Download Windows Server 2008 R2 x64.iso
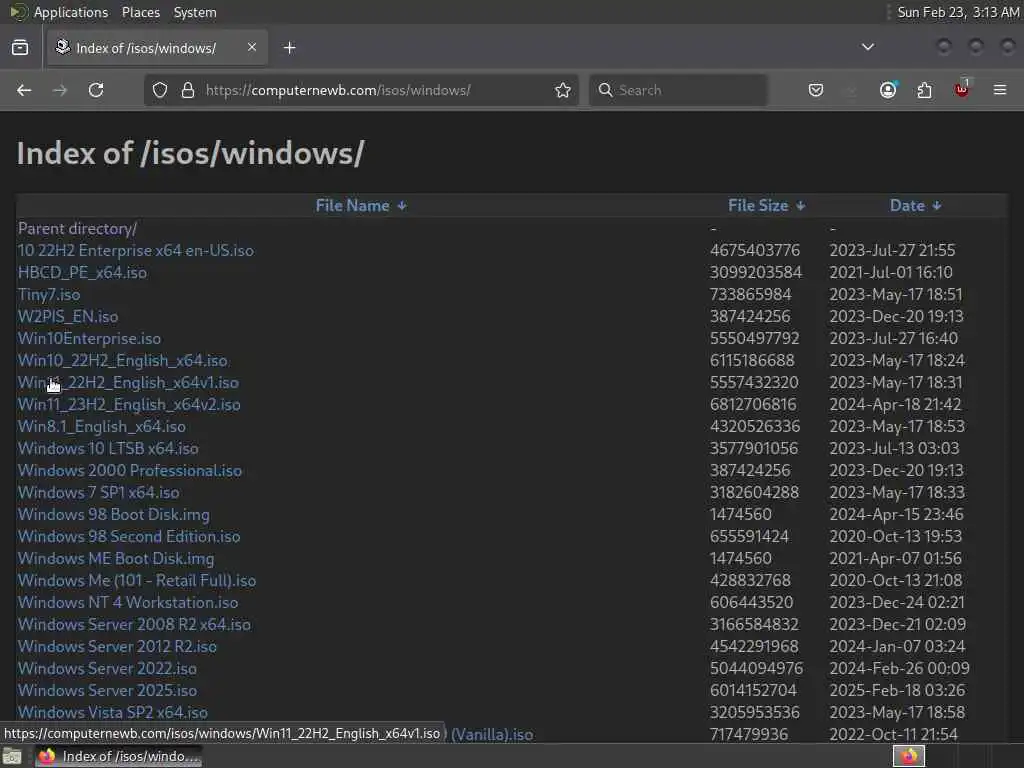The height and width of the screenshot is (768, 1024). (135, 624)
